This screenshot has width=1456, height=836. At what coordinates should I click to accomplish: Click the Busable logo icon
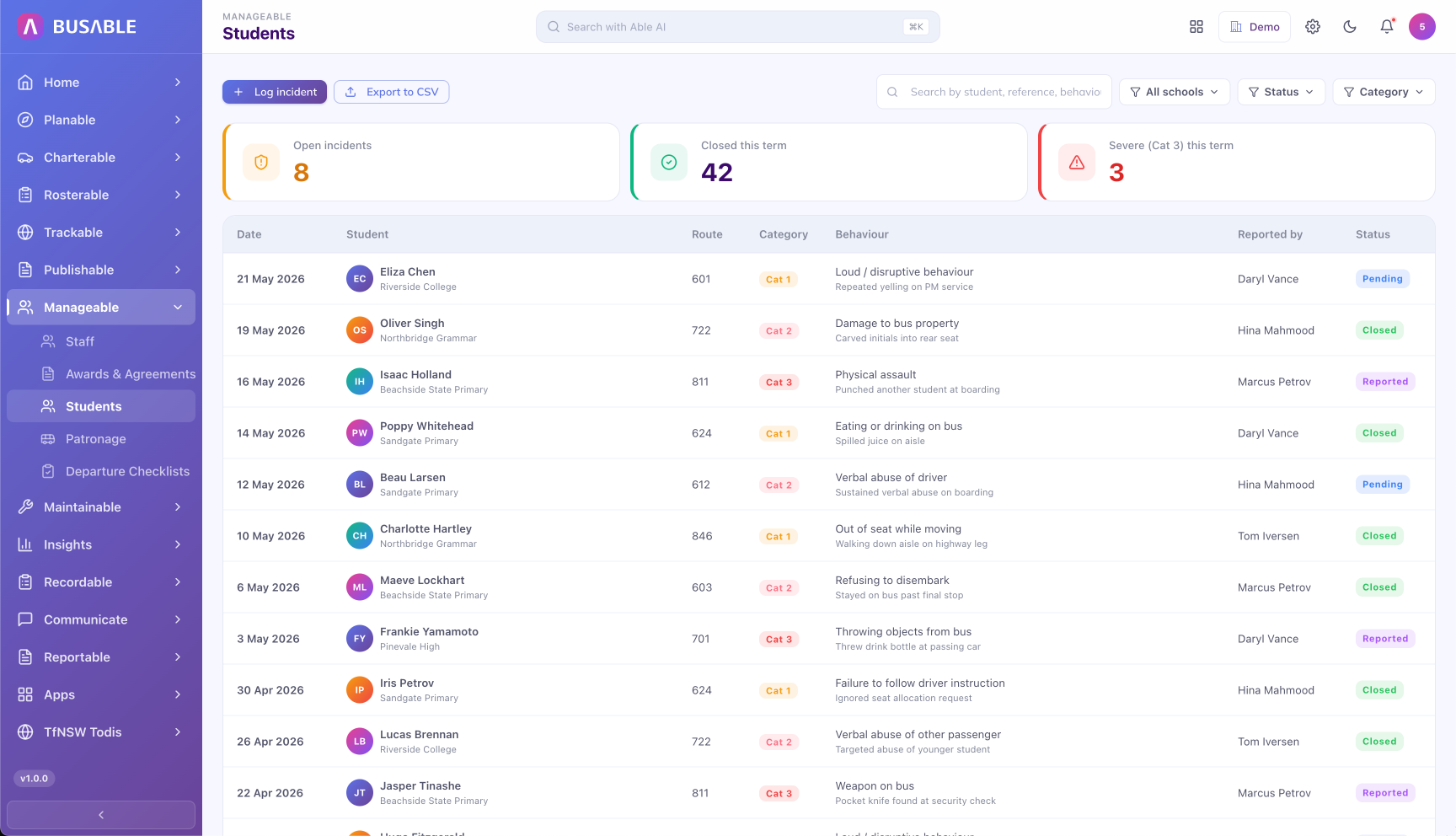tap(30, 27)
